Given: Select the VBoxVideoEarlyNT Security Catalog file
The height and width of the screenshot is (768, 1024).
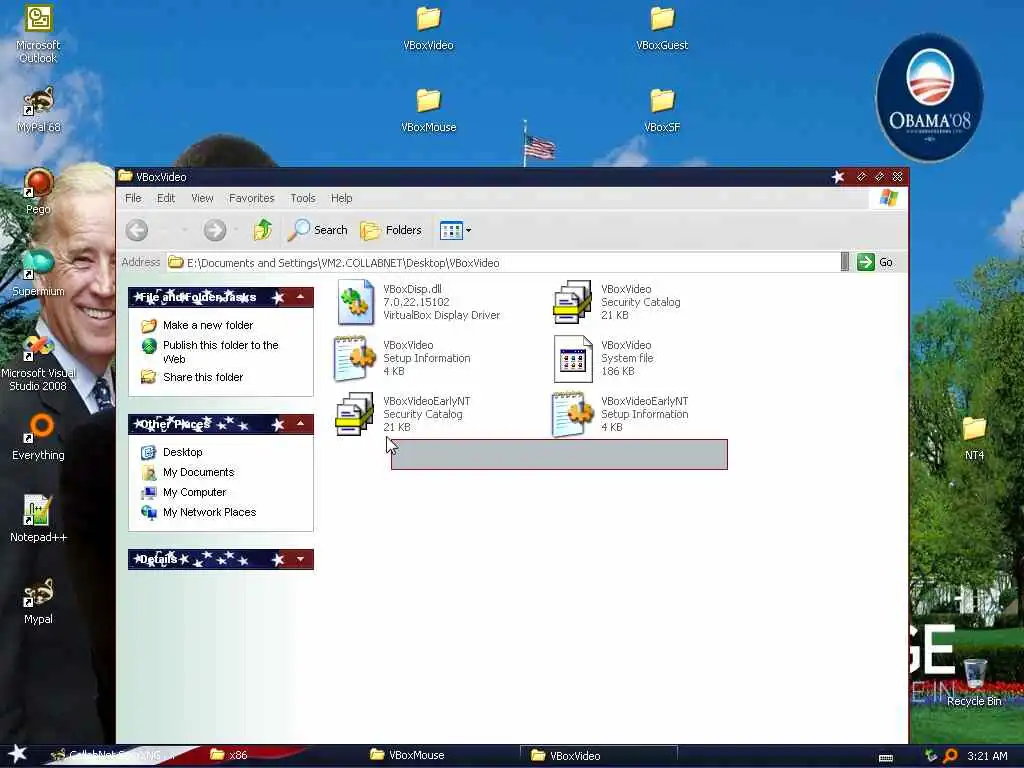Looking at the screenshot, I should 402,414.
